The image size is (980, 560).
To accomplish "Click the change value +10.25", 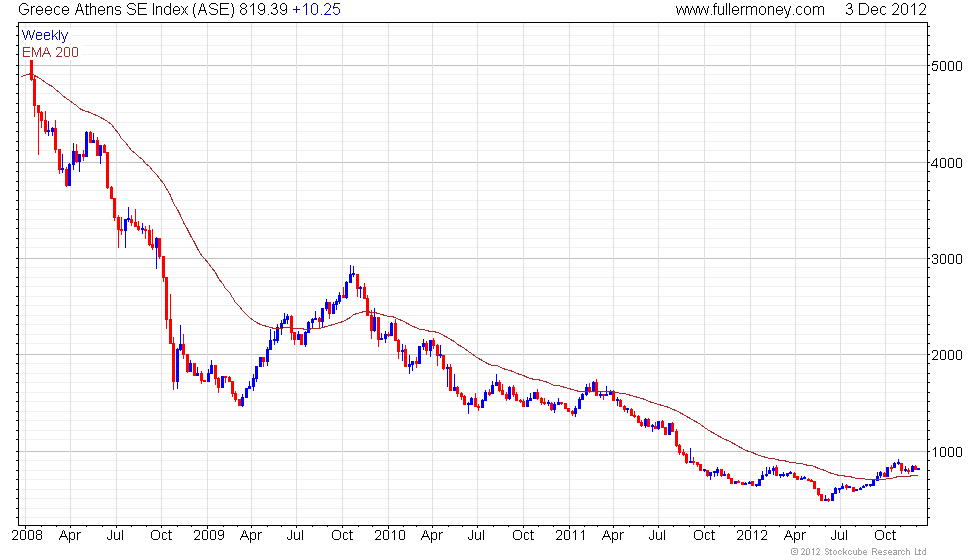I will pos(316,9).
